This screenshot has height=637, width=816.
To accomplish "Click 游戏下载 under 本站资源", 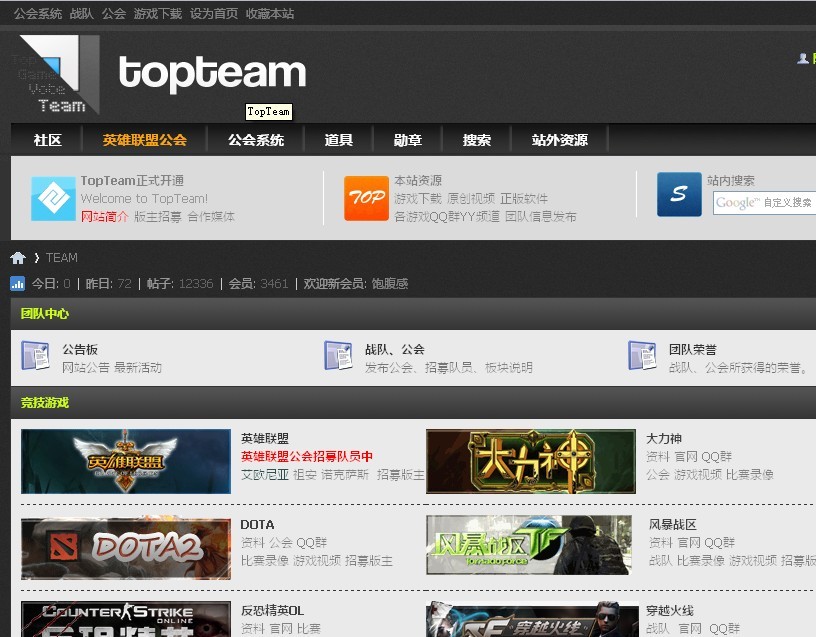I will [x=418, y=199].
